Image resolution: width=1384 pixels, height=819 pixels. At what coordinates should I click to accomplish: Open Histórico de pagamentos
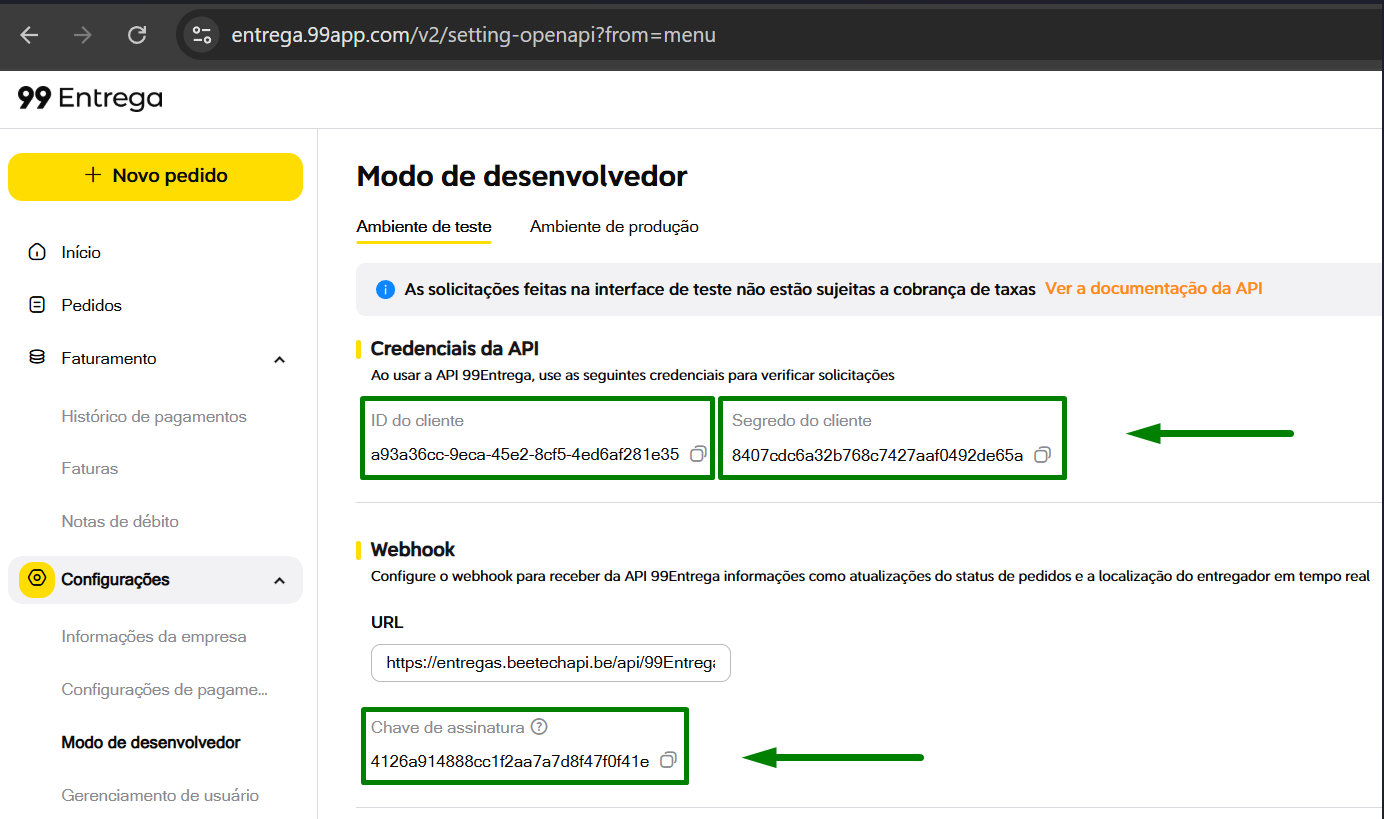tap(154, 416)
